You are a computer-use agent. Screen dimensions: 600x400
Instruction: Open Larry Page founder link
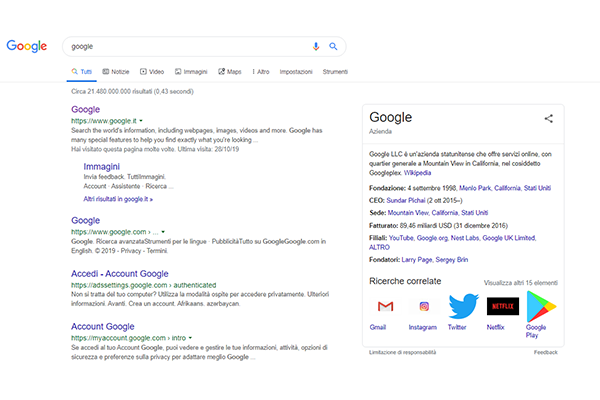pos(417,260)
